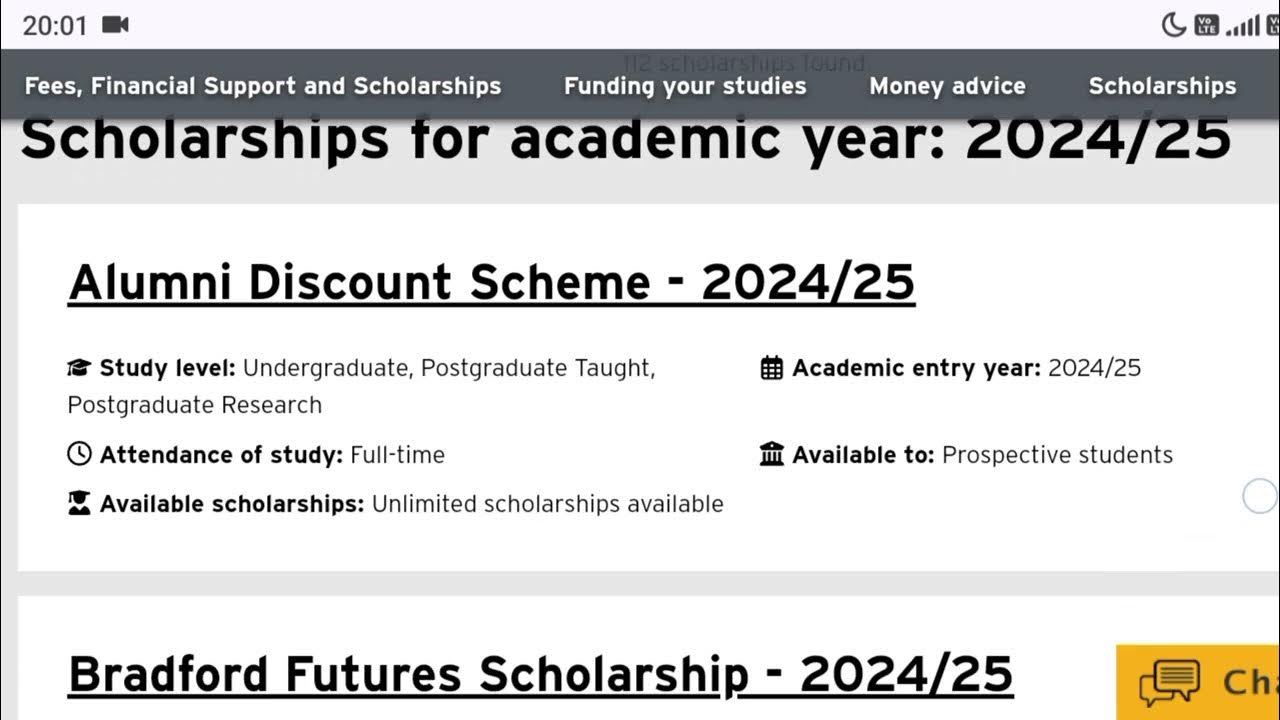
Task: Tap the floating circle assistive button
Action: pyautogui.click(x=1260, y=496)
